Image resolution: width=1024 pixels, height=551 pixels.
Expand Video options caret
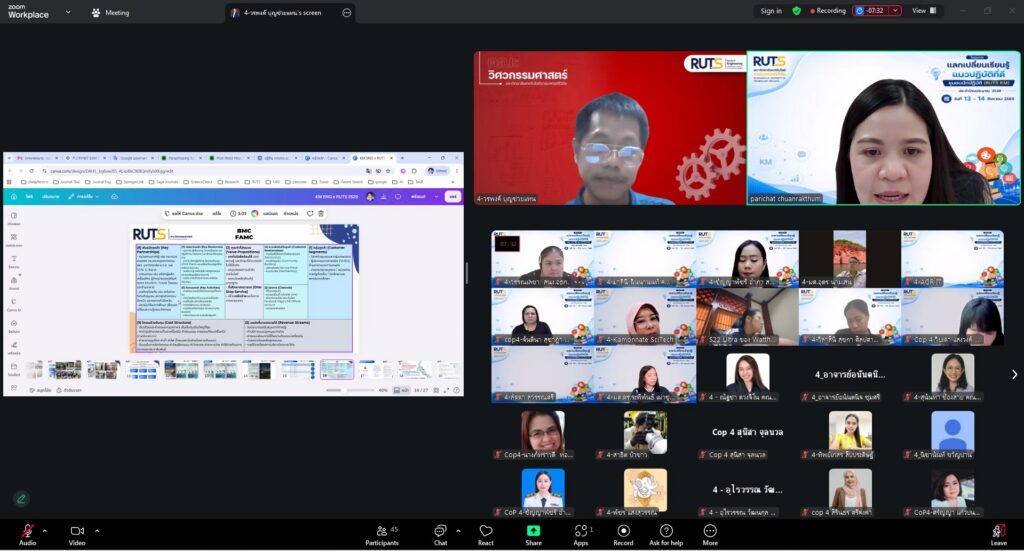click(97, 531)
